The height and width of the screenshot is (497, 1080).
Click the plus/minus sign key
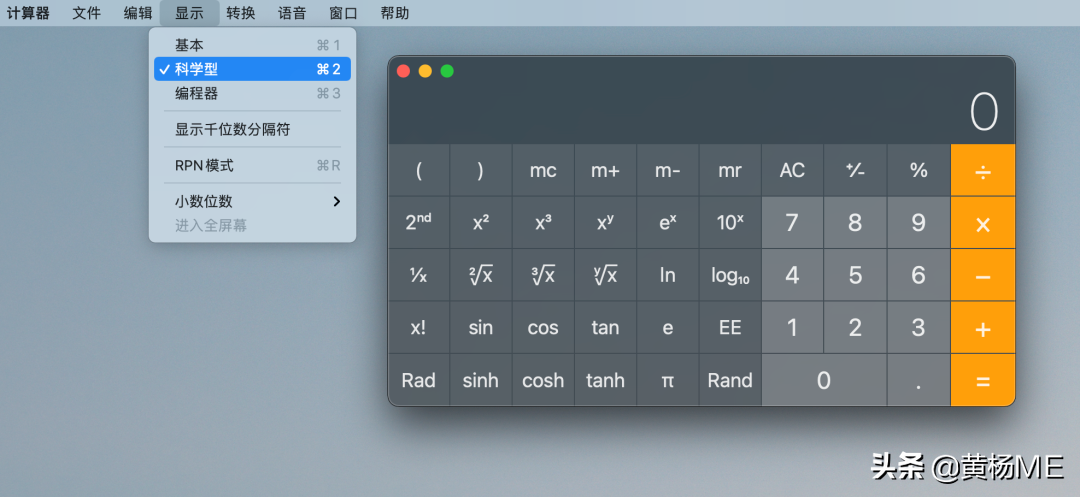click(855, 170)
